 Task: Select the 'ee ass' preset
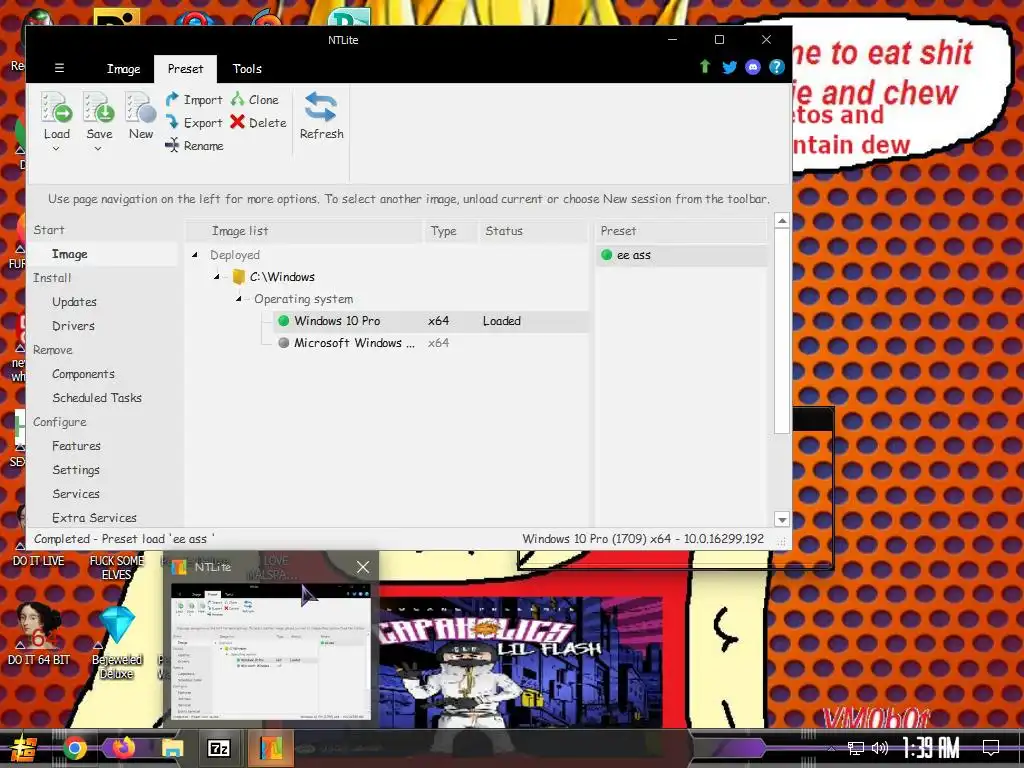pyautogui.click(x=681, y=255)
